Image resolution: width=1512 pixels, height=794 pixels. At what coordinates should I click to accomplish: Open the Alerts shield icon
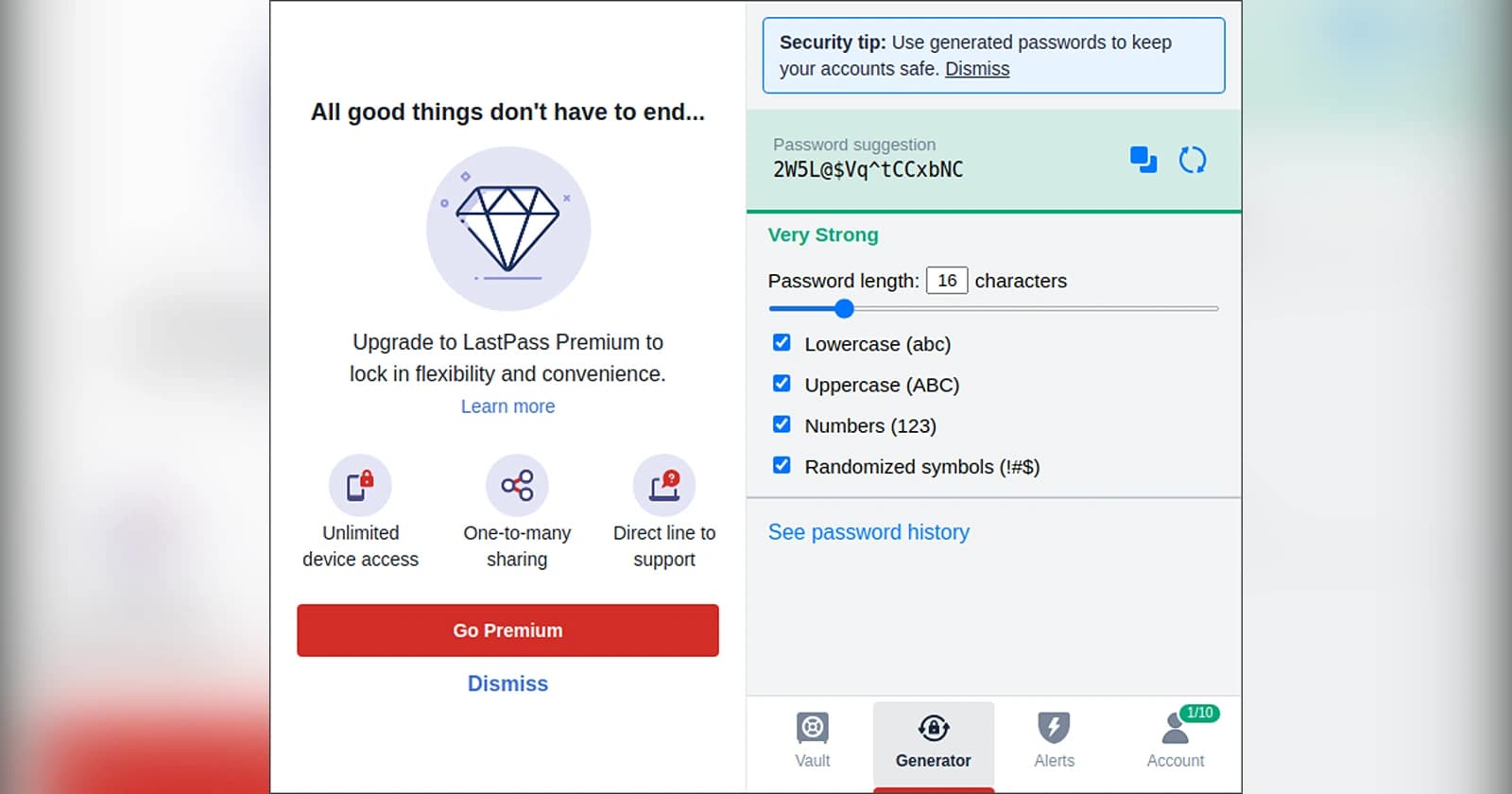(1054, 726)
